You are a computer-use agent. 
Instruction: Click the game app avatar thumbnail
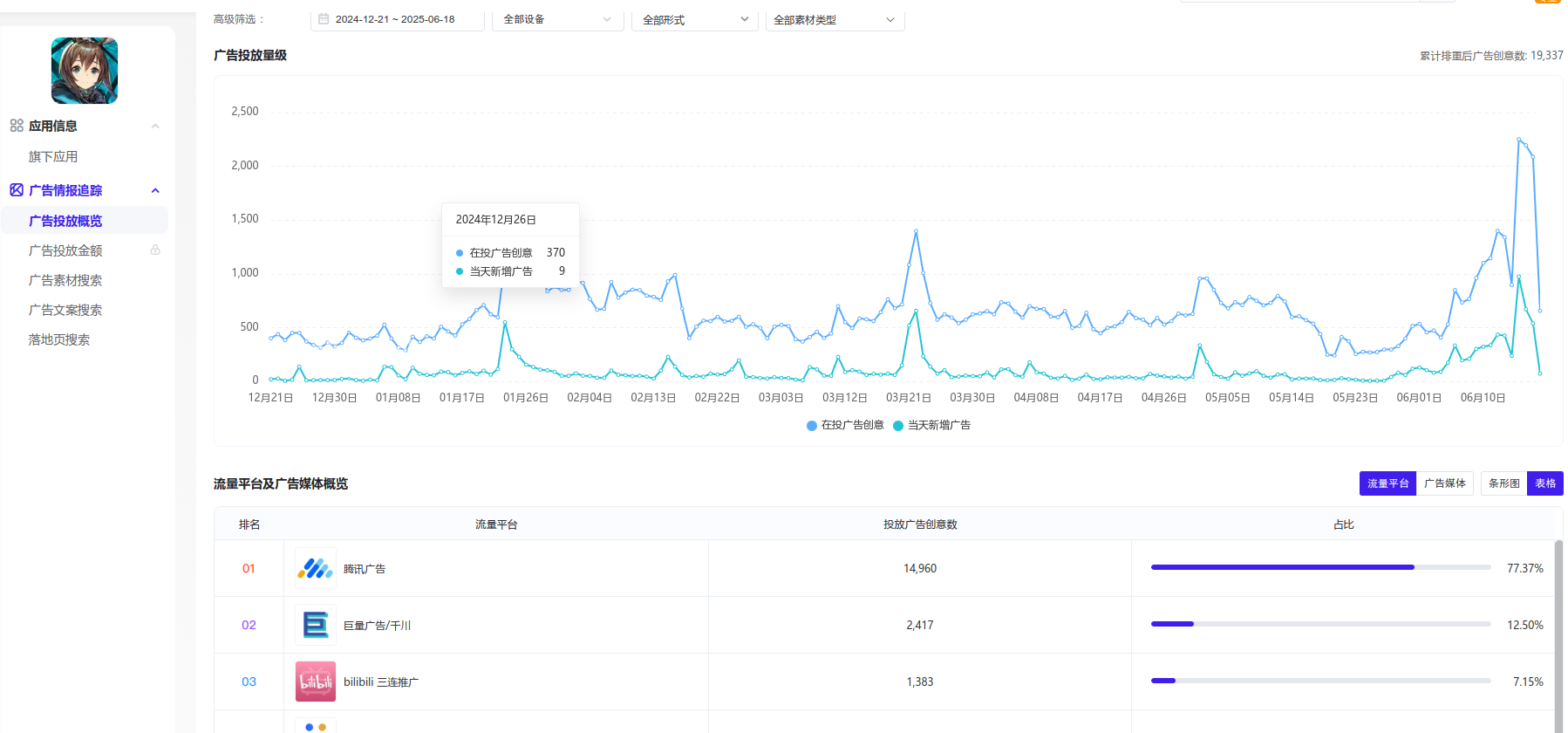coord(85,71)
